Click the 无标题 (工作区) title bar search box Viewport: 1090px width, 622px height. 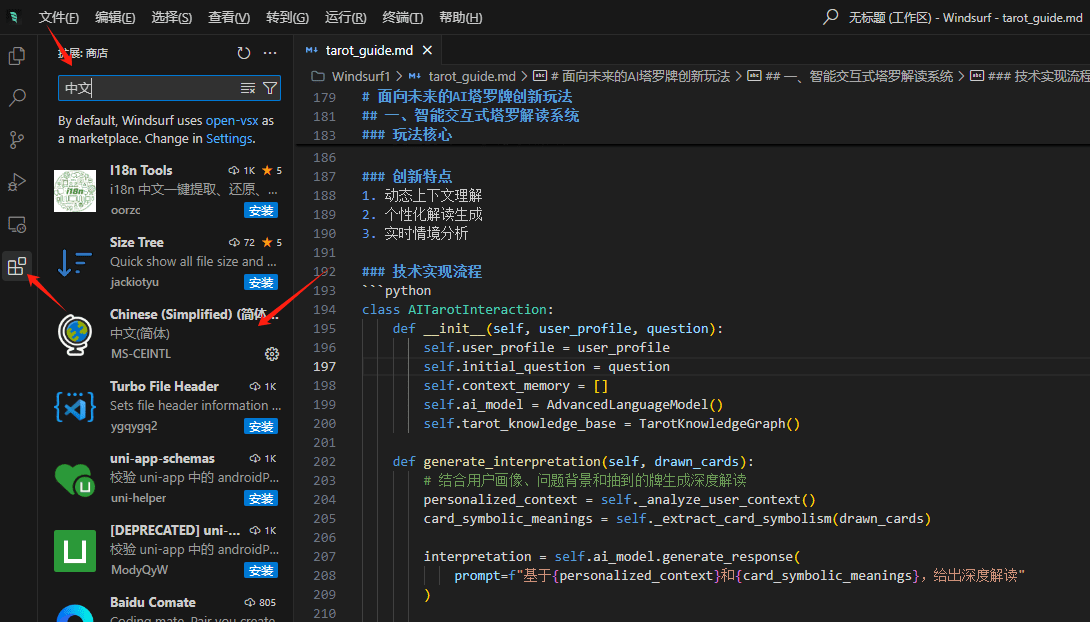965,17
